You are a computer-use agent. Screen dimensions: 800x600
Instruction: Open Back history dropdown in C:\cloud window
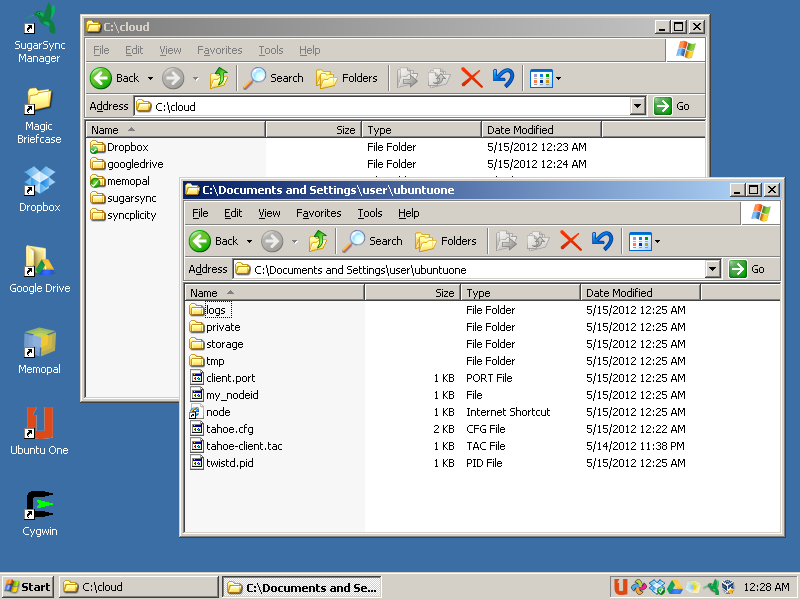[151, 79]
